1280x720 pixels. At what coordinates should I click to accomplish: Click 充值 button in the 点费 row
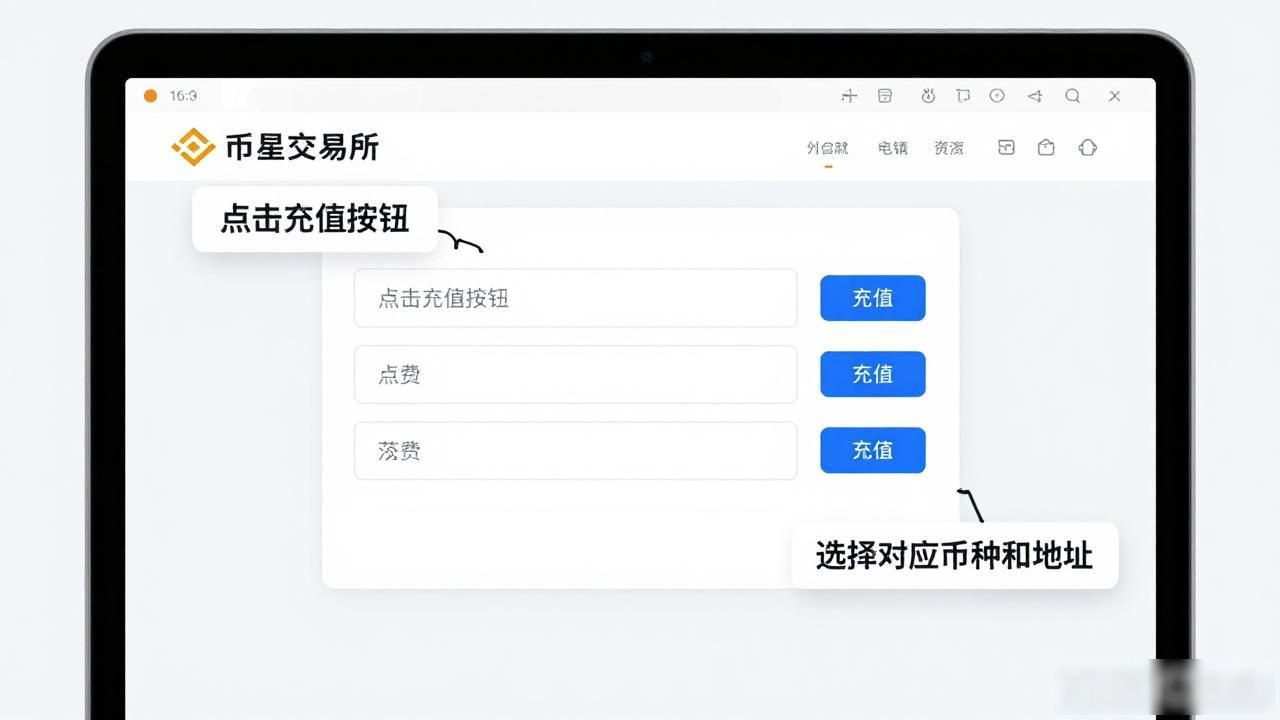pyautogui.click(x=873, y=374)
